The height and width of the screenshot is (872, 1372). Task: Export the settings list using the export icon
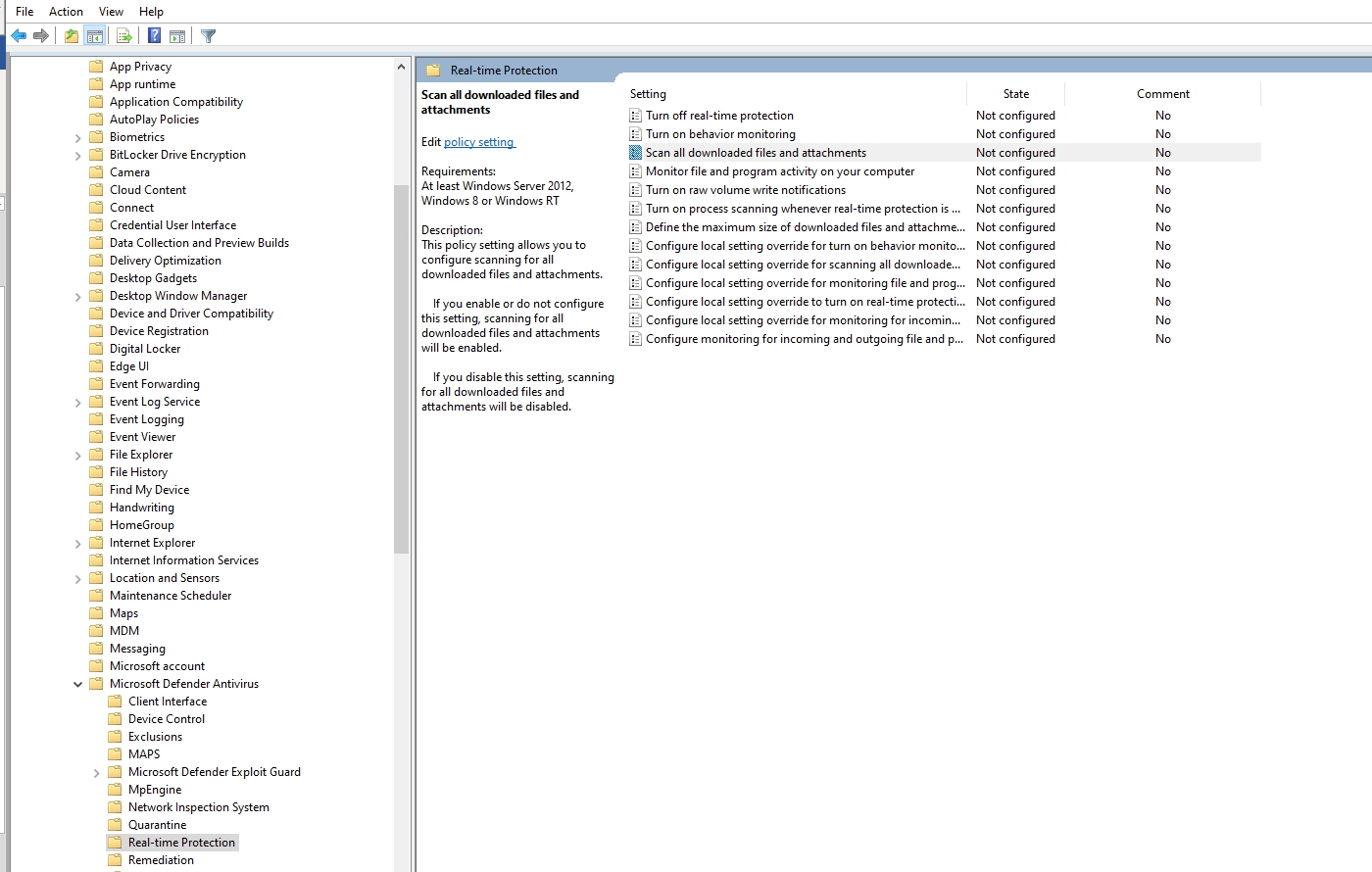click(x=123, y=35)
